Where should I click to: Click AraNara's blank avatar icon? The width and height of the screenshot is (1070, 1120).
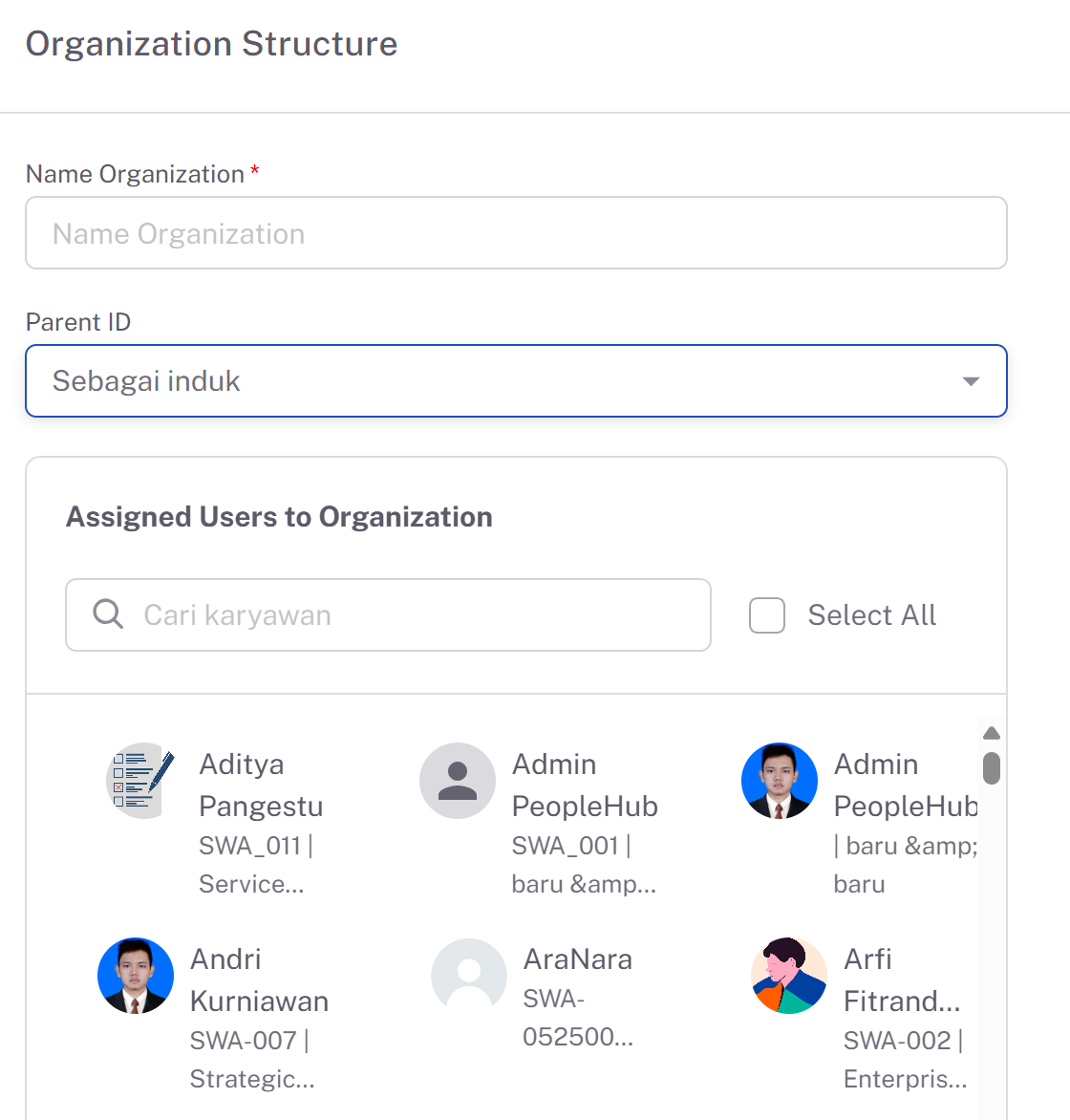pyautogui.click(x=468, y=975)
